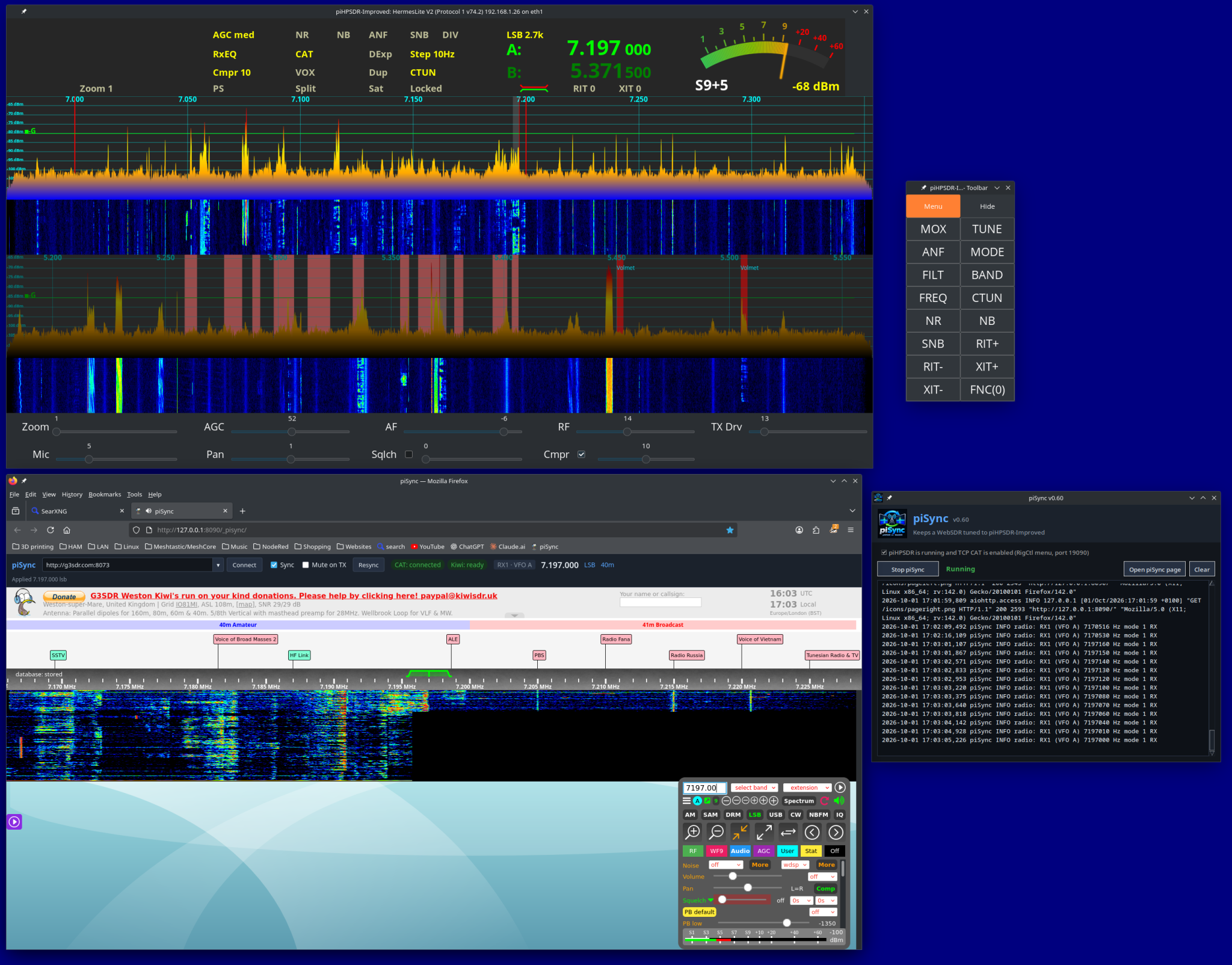
Task: Enable the Mute on TX checkbox
Action: coord(306,565)
